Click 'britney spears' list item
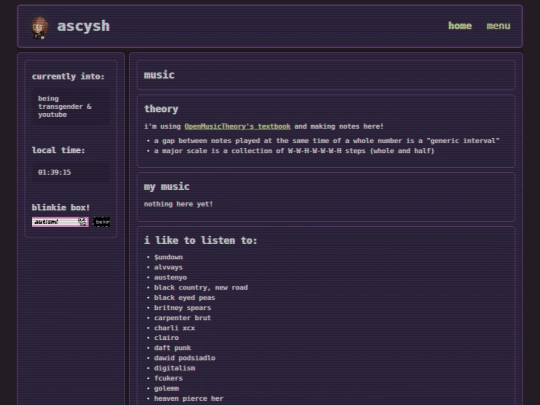The image size is (540, 405). click(183, 308)
